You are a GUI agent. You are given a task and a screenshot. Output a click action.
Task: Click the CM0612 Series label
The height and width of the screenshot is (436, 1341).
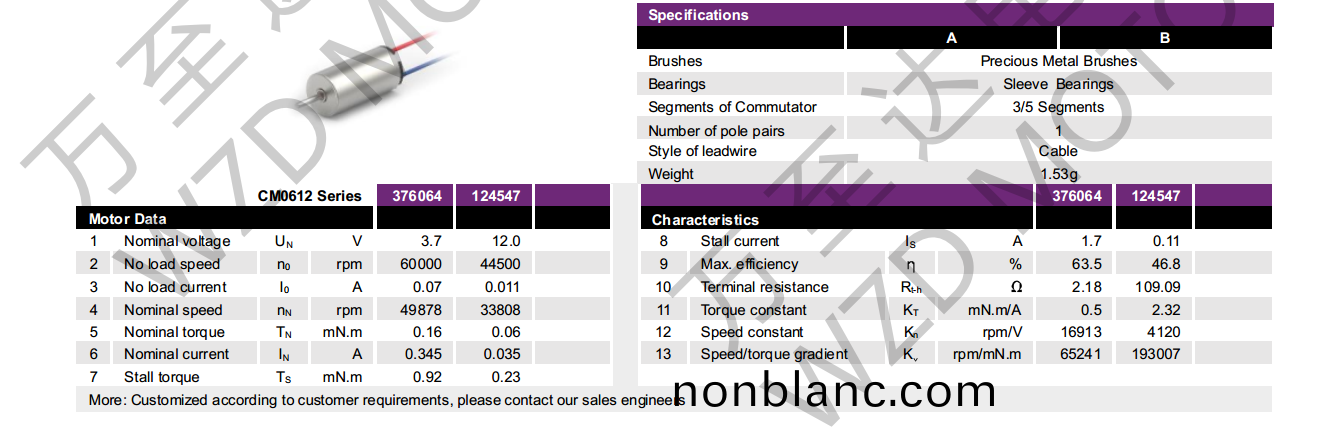pyautogui.click(x=309, y=196)
